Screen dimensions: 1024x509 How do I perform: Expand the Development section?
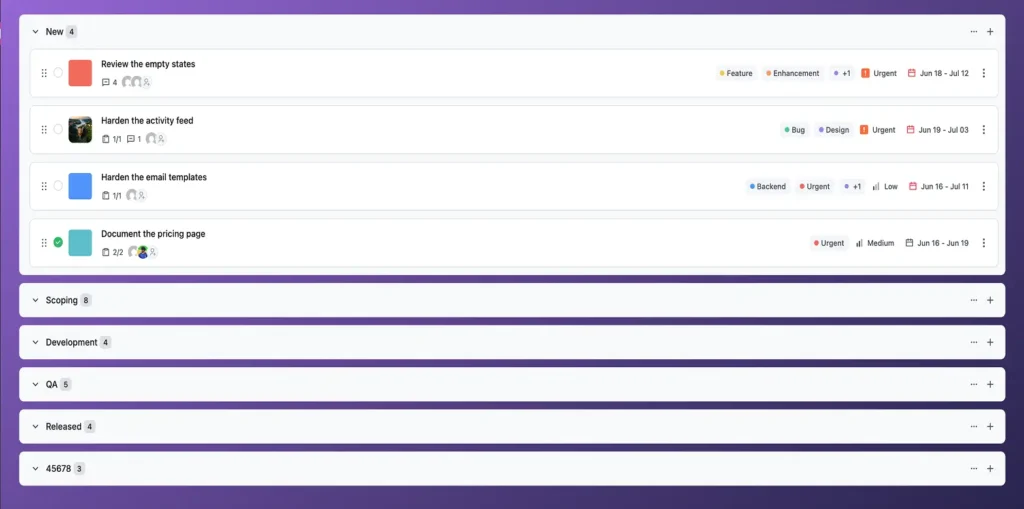point(35,342)
